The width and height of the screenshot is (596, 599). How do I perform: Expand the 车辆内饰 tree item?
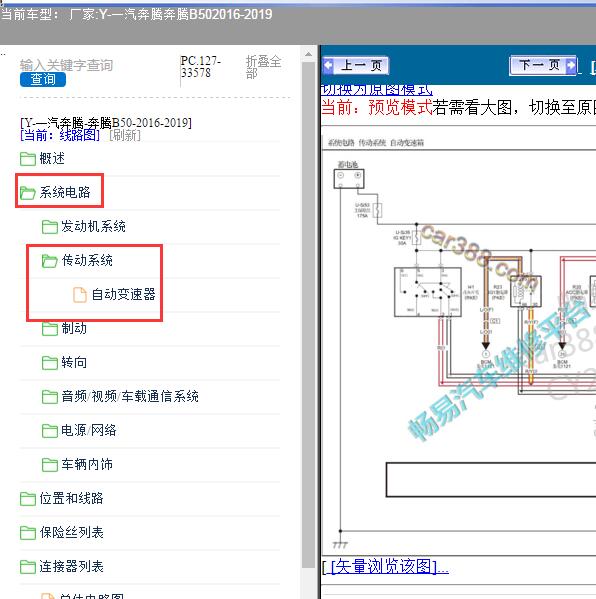87,465
